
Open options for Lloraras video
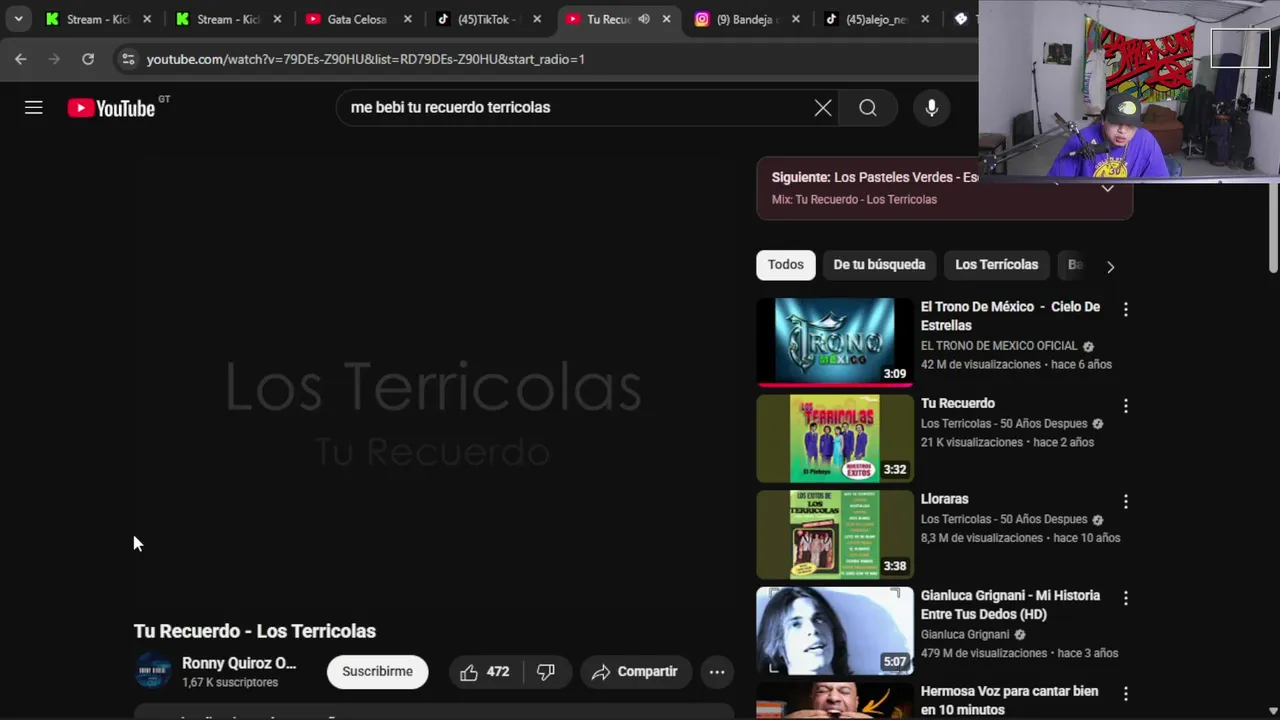click(x=1126, y=502)
